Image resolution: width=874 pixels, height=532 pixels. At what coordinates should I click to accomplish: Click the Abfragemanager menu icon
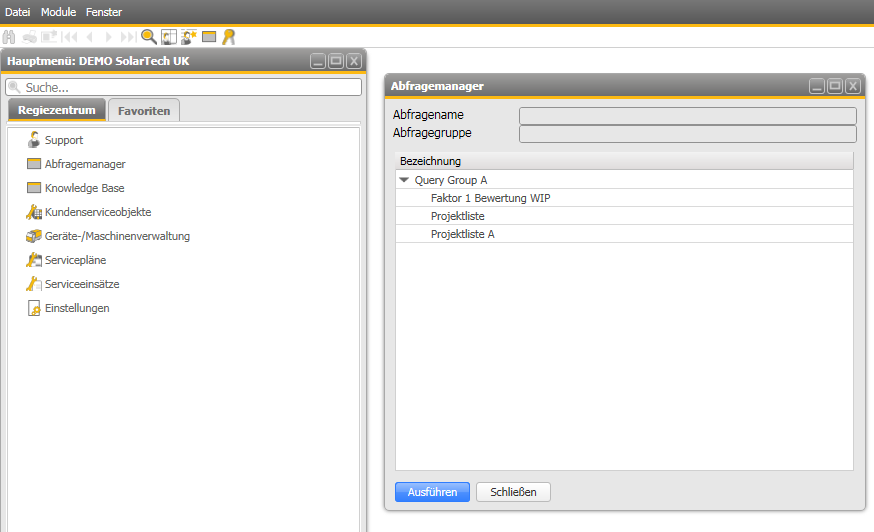click(34, 163)
